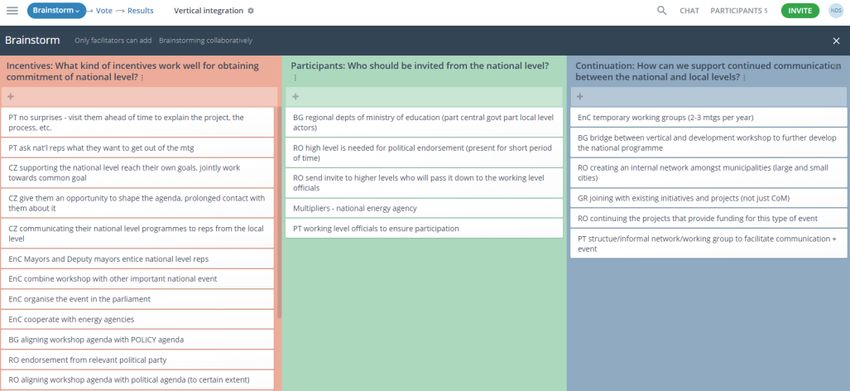Image resolution: width=850 pixels, height=391 pixels.
Task: Open the hamburger main menu
Action: pyautogui.click(x=12, y=11)
